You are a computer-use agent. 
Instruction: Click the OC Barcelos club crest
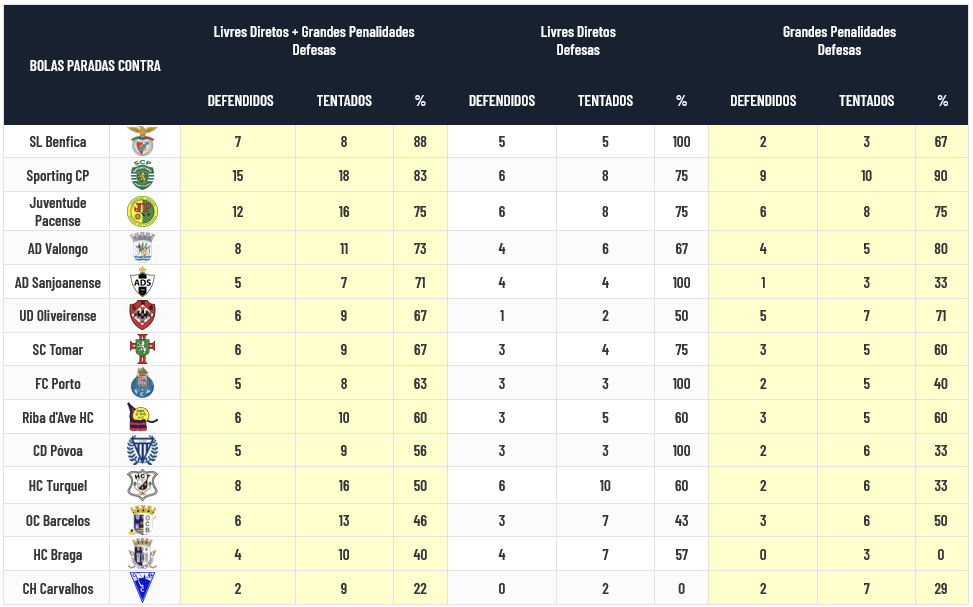click(x=142, y=520)
